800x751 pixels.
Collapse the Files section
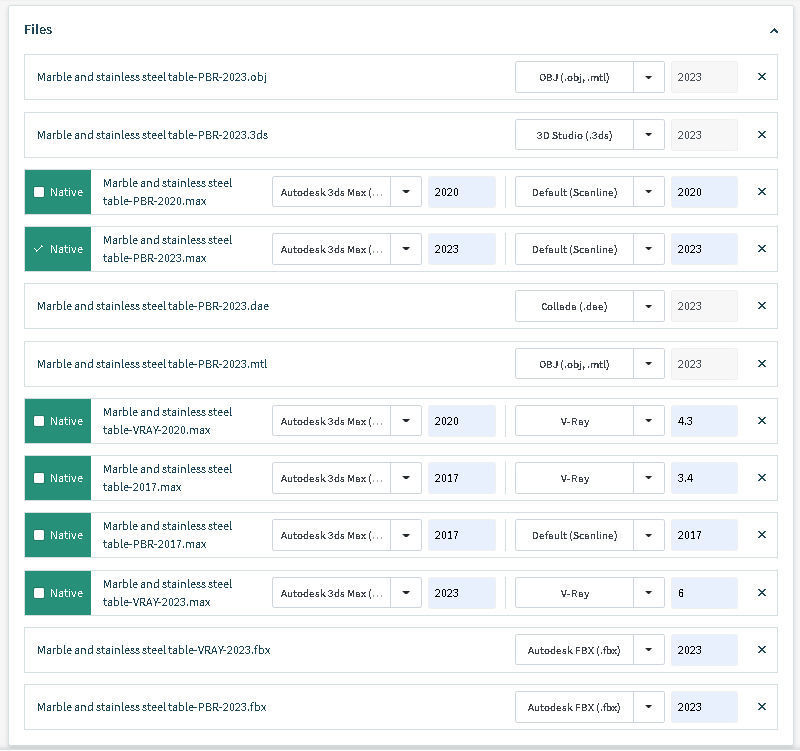(x=774, y=31)
